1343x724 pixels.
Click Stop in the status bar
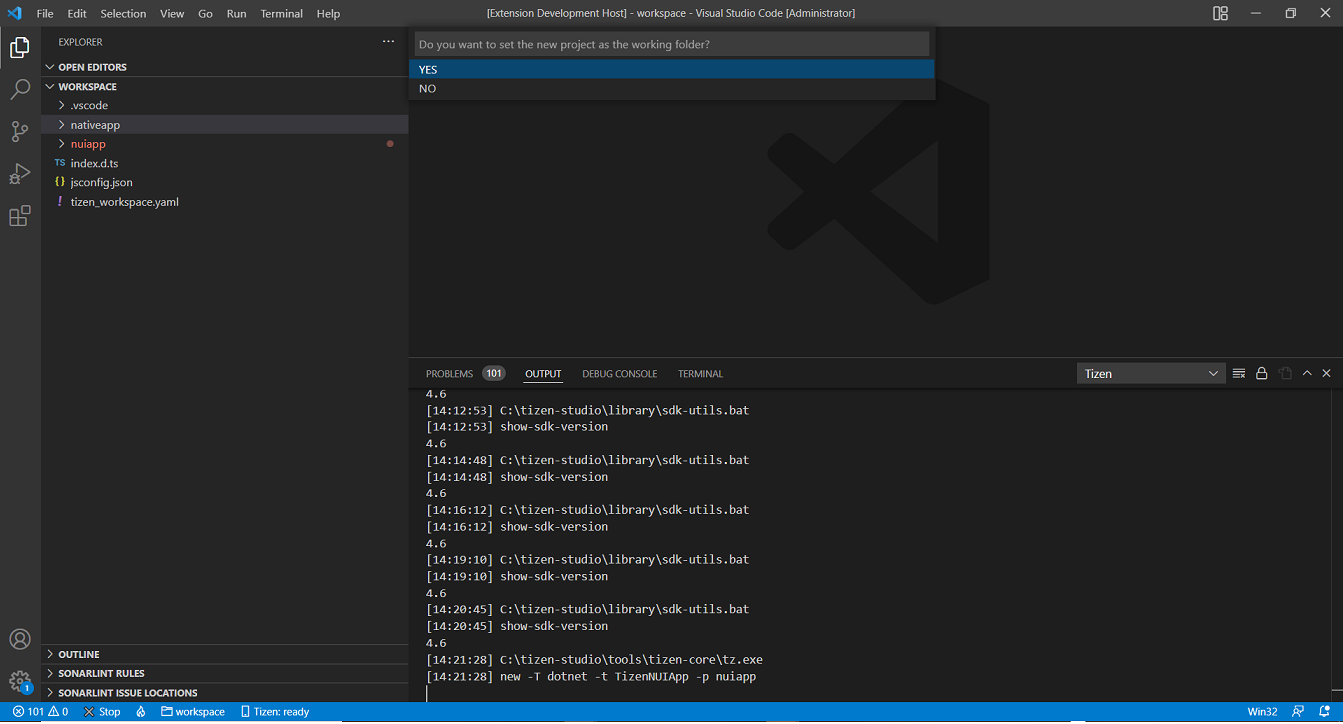[x=101, y=711]
